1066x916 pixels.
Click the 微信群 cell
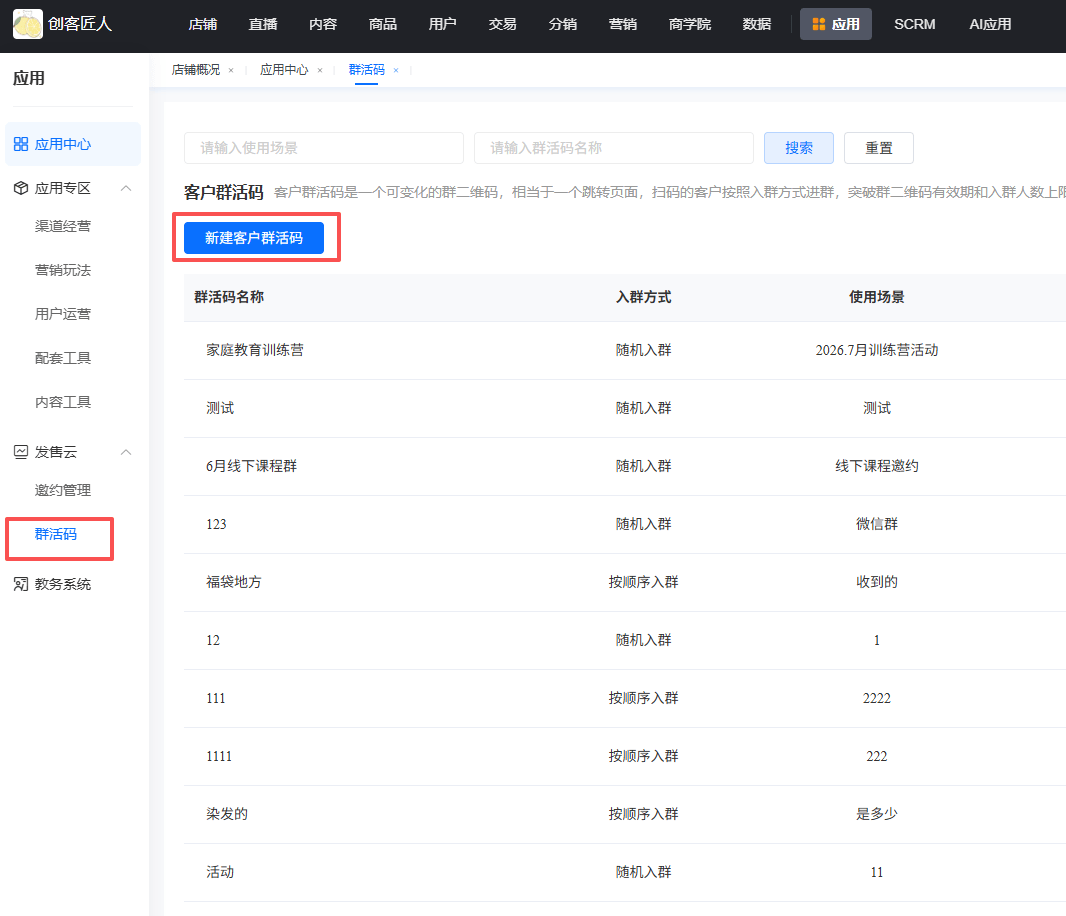click(x=876, y=524)
